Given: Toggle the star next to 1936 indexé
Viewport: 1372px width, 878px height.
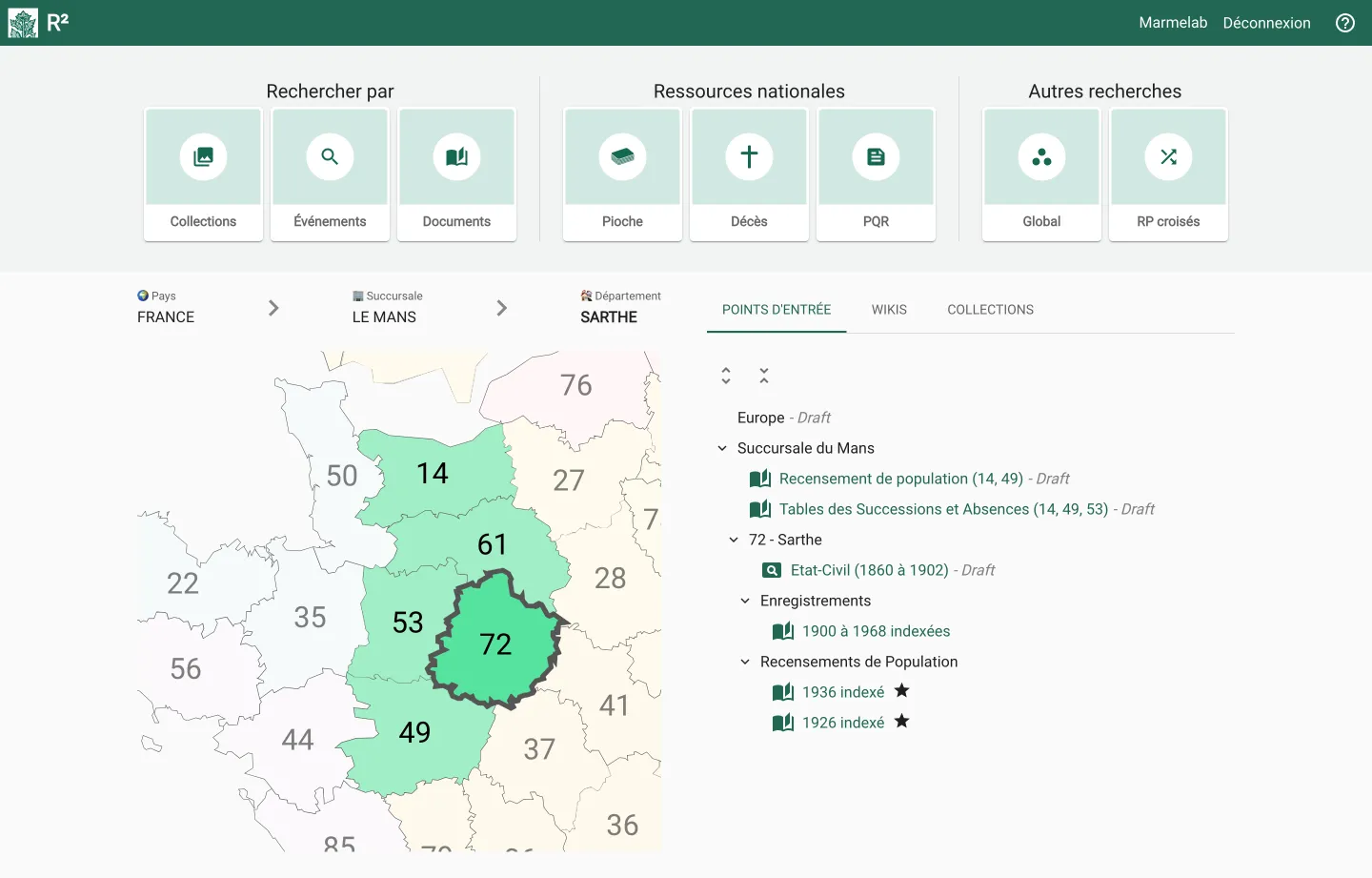Looking at the screenshot, I should point(901,691).
